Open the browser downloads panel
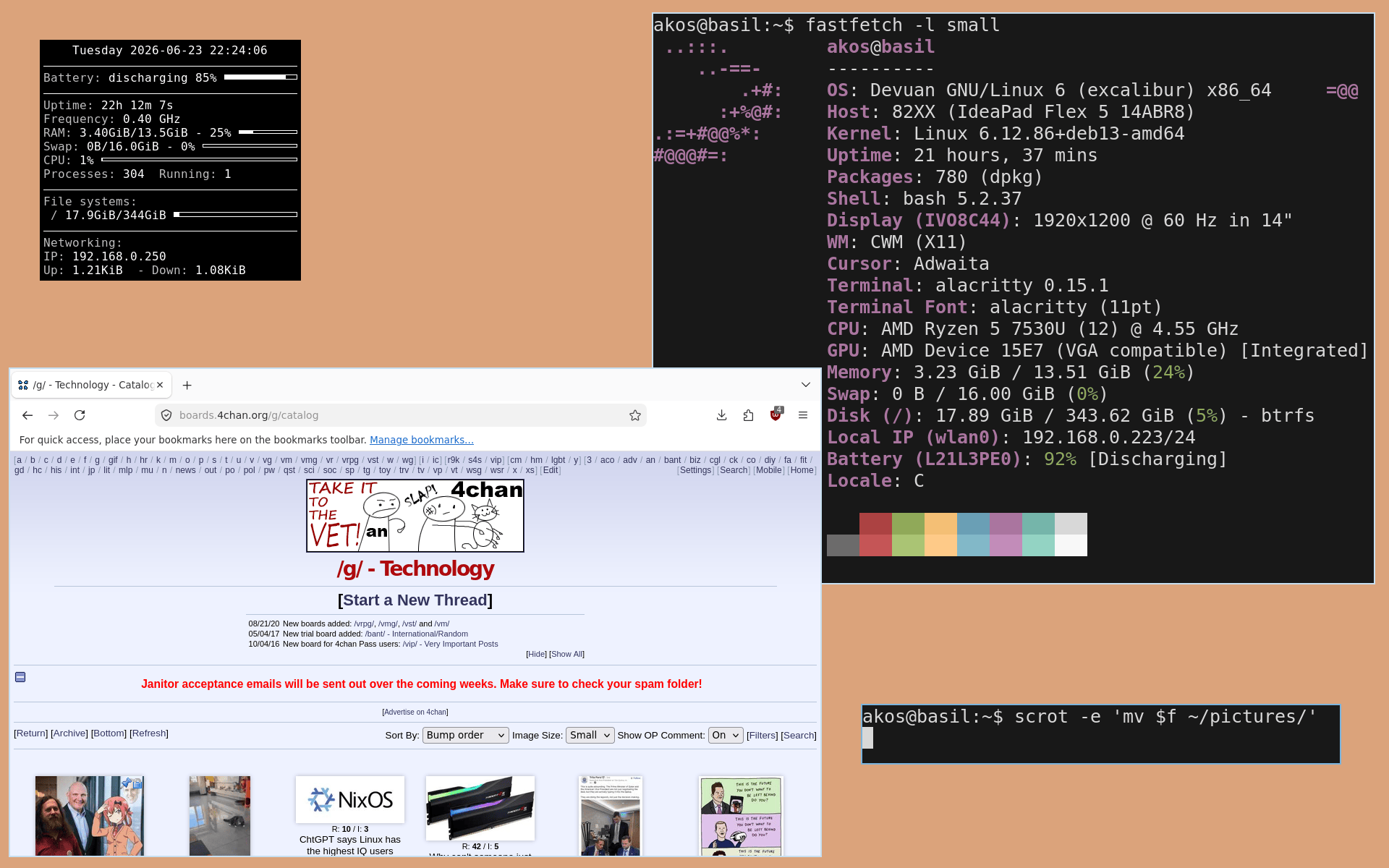 click(x=721, y=415)
